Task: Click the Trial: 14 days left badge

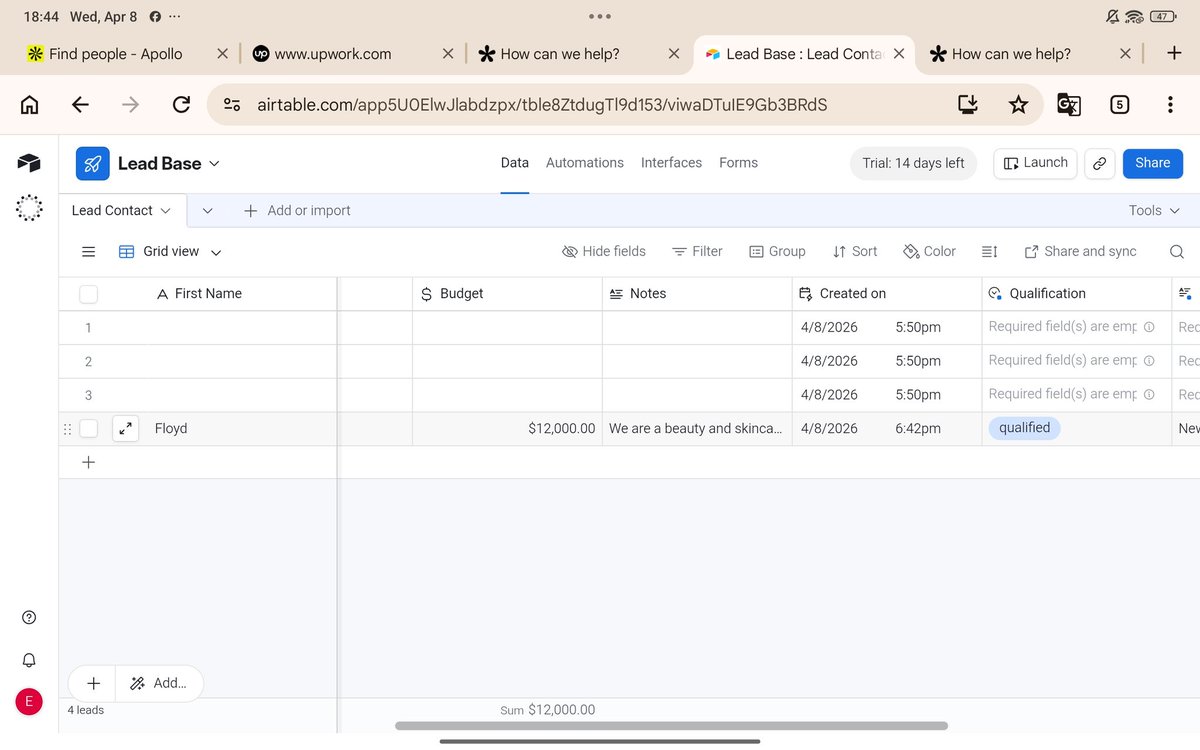Action: click(913, 164)
